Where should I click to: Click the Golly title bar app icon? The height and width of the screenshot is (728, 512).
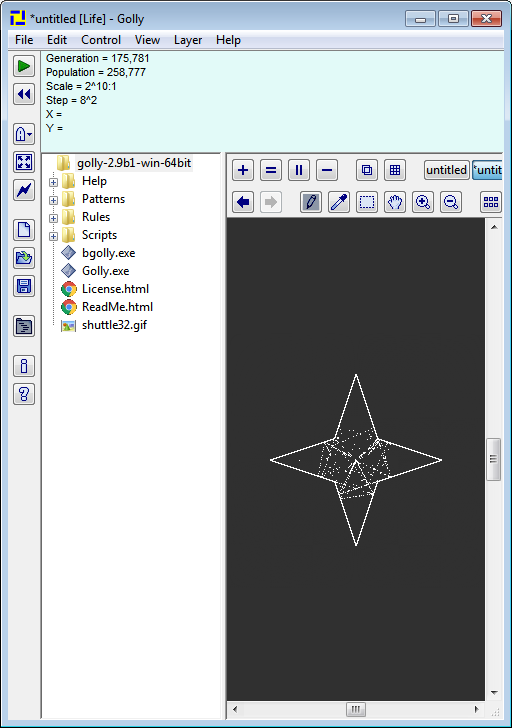point(18,19)
